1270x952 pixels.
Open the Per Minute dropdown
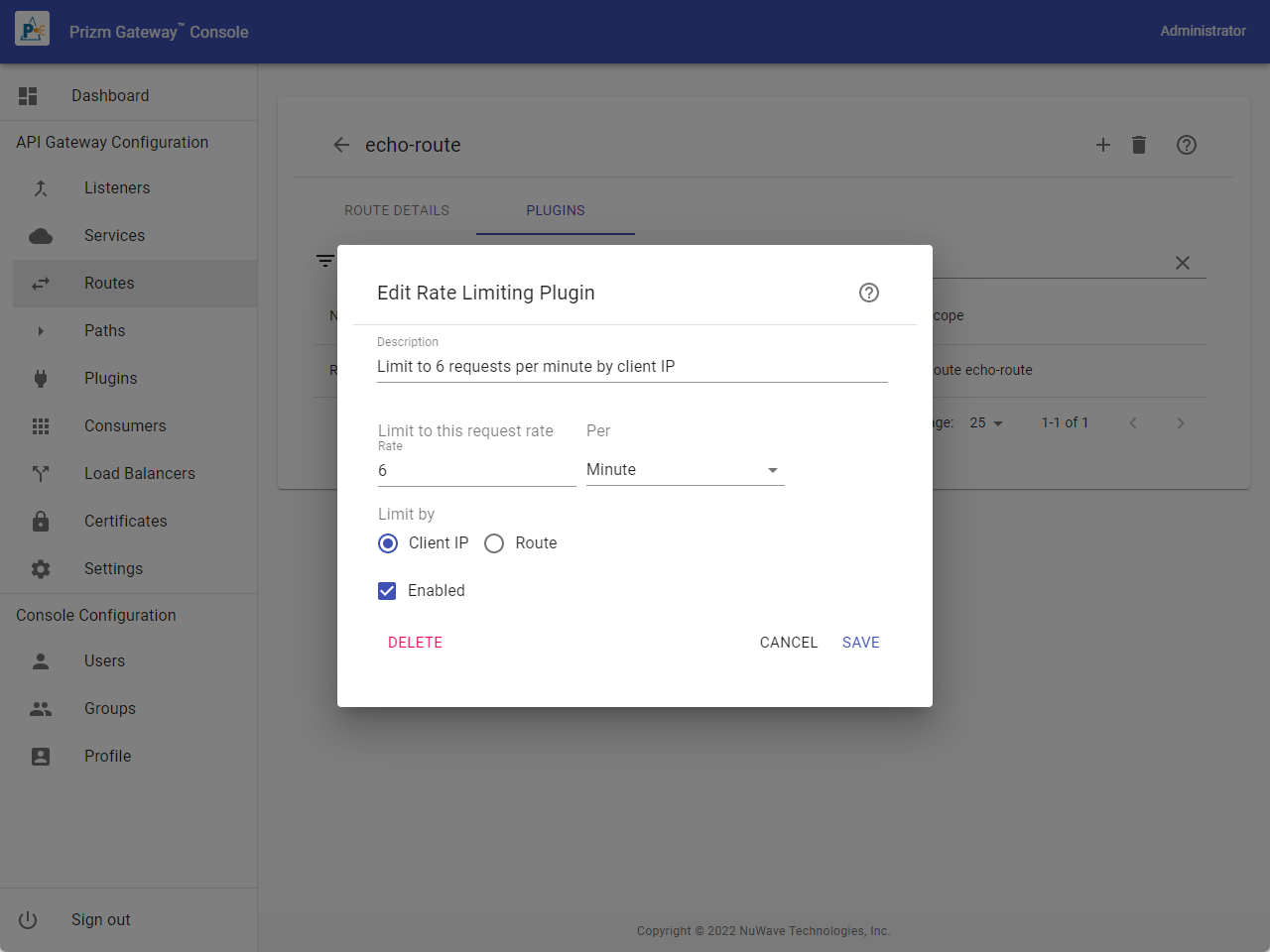tap(685, 470)
